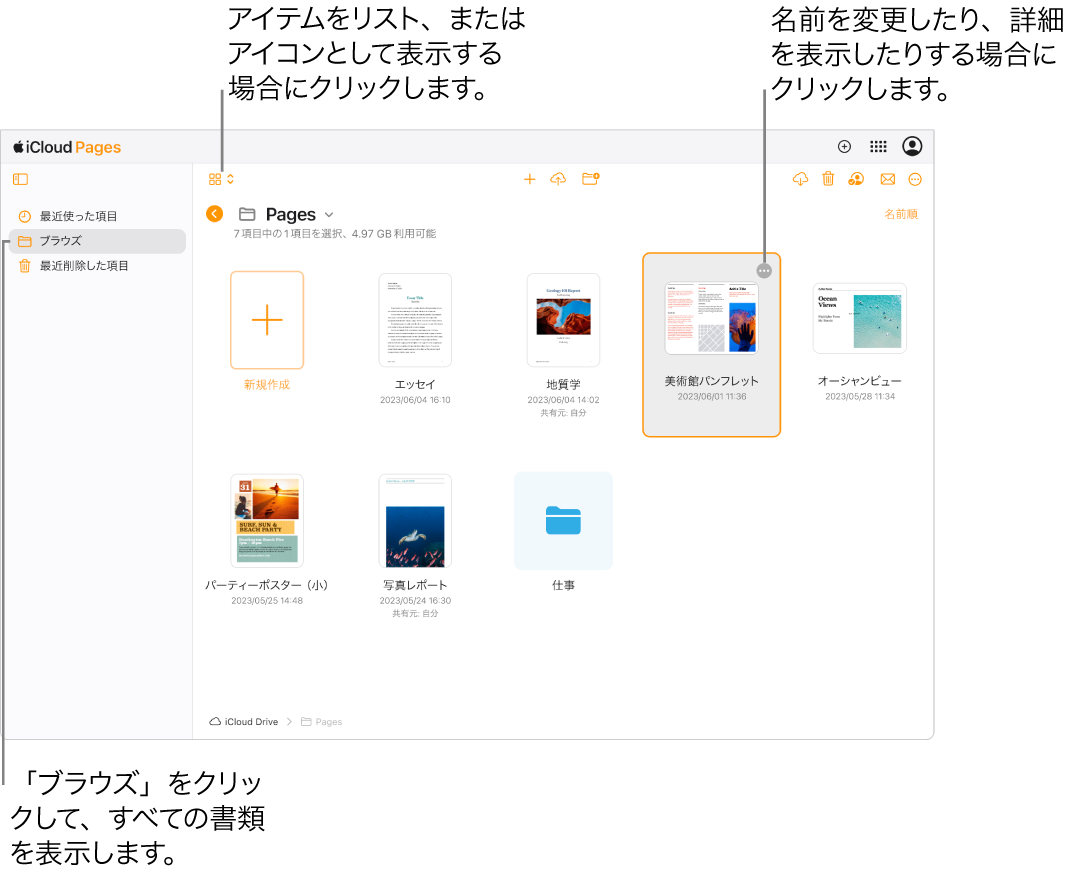Select ブラウズ in the sidebar
Screen dimensions: 1079x873
pos(97,241)
